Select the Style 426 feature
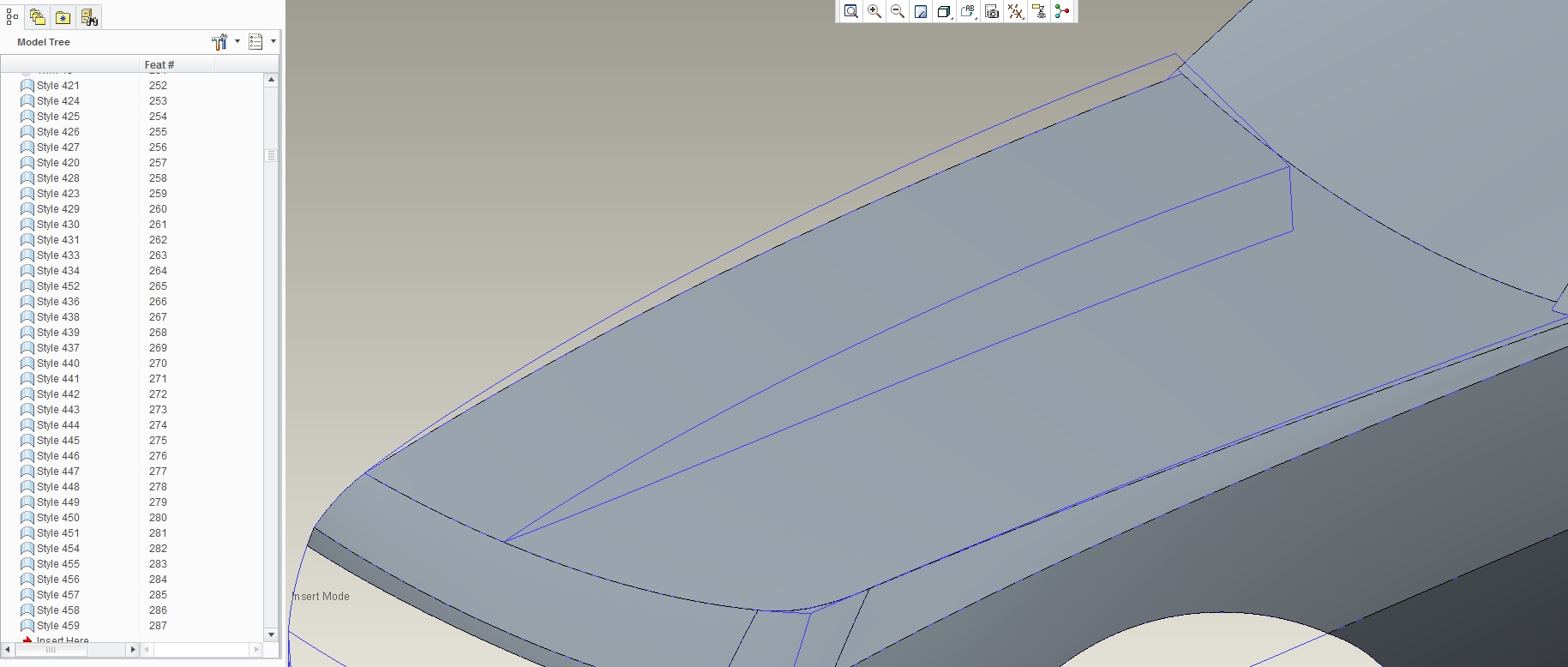Screen dimensions: 1568x667 coord(58,132)
